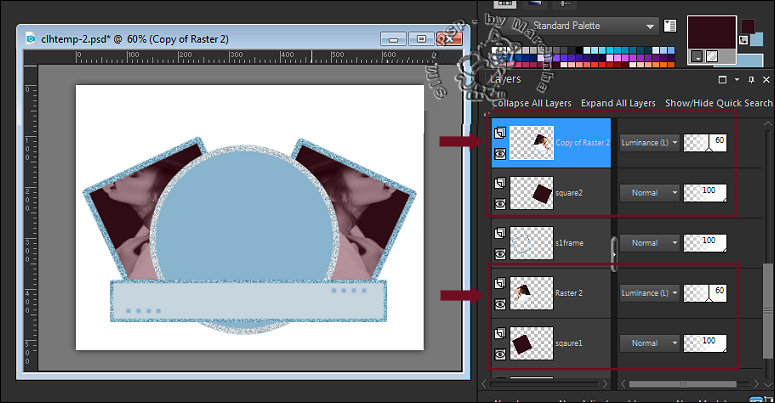
Task: Hide the Raster 2 layer
Action: pyautogui.click(x=500, y=303)
